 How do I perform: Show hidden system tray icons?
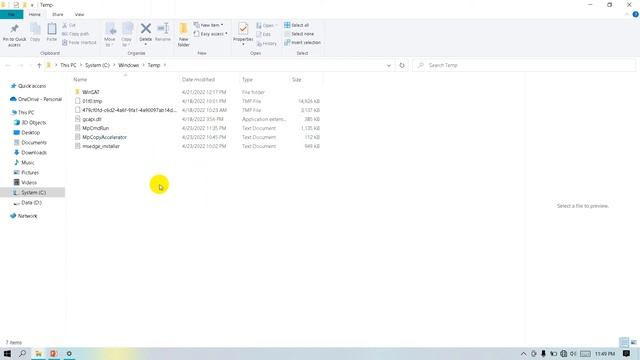(x=523, y=353)
